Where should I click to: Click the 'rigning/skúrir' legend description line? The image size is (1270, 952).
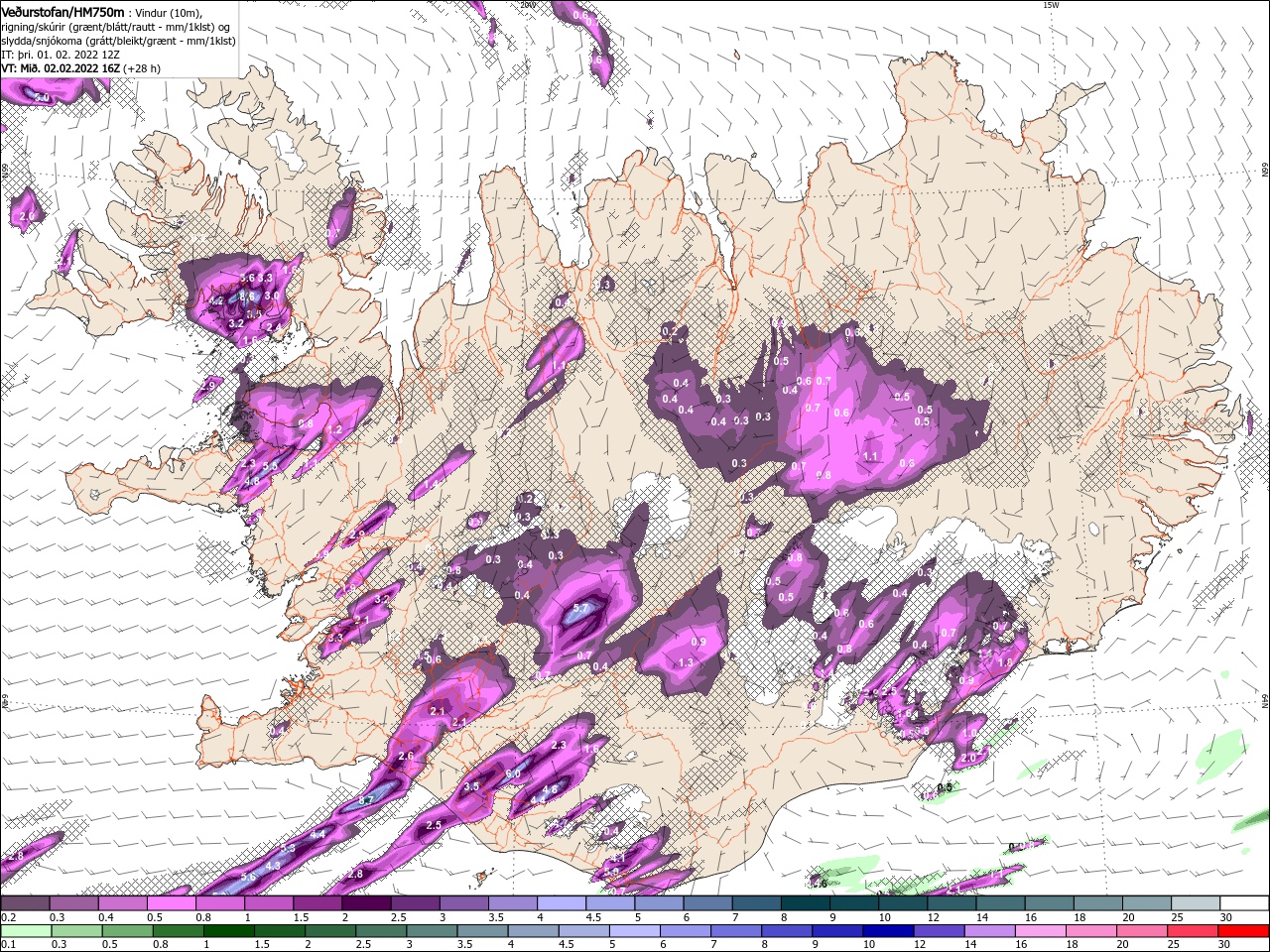(117, 26)
